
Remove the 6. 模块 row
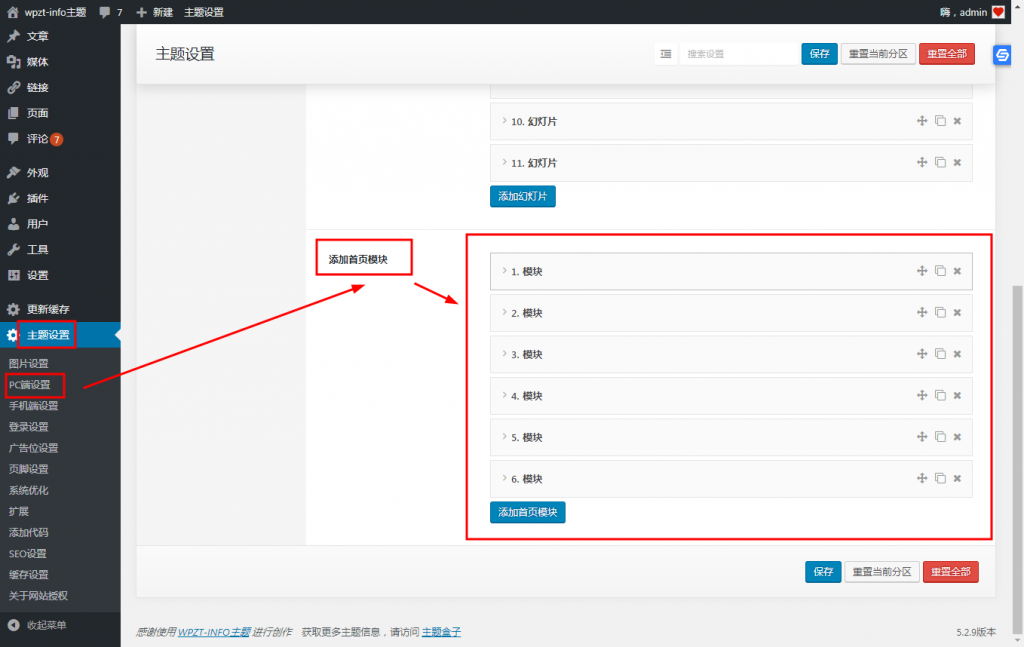tap(957, 479)
